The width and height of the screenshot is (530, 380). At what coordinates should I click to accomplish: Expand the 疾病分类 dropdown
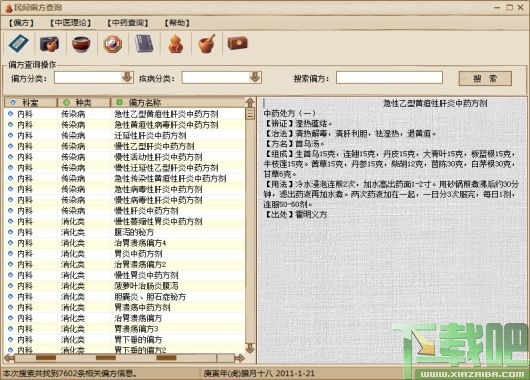(255, 77)
